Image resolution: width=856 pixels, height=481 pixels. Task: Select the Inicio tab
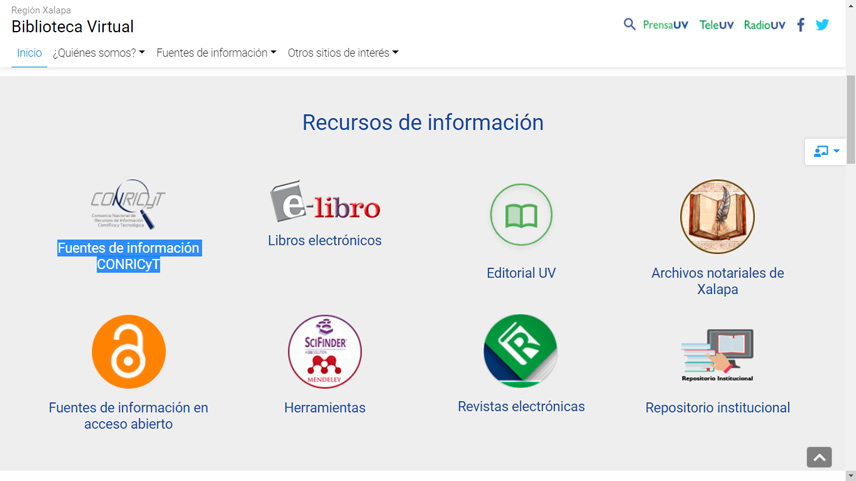(x=29, y=53)
